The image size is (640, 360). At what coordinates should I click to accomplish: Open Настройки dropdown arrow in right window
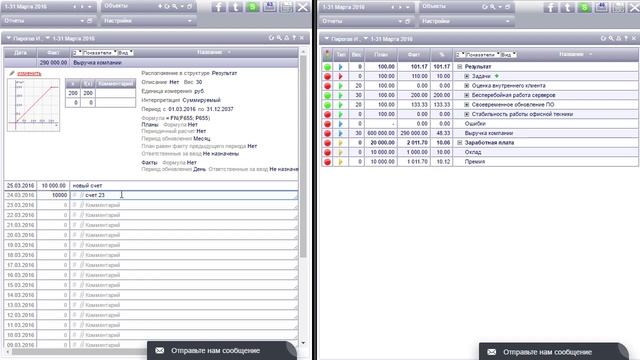click(x=508, y=21)
